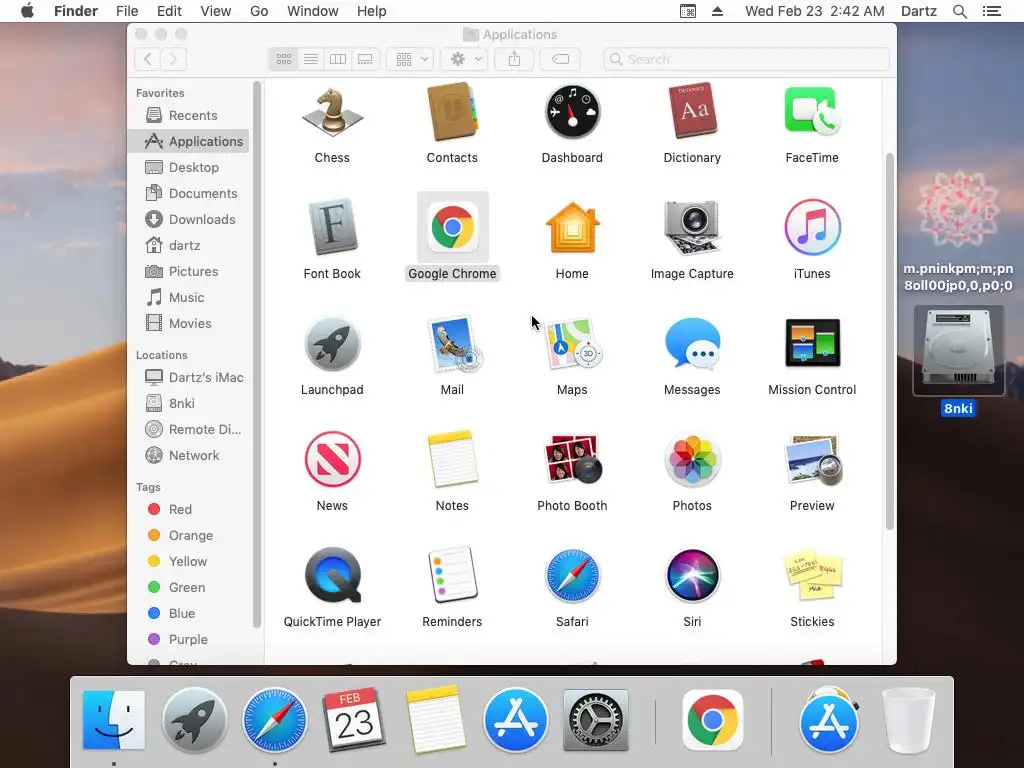This screenshot has width=1024, height=768.
Task: Switch to column view
Action: pyautogui.click(x=338, y=59)
